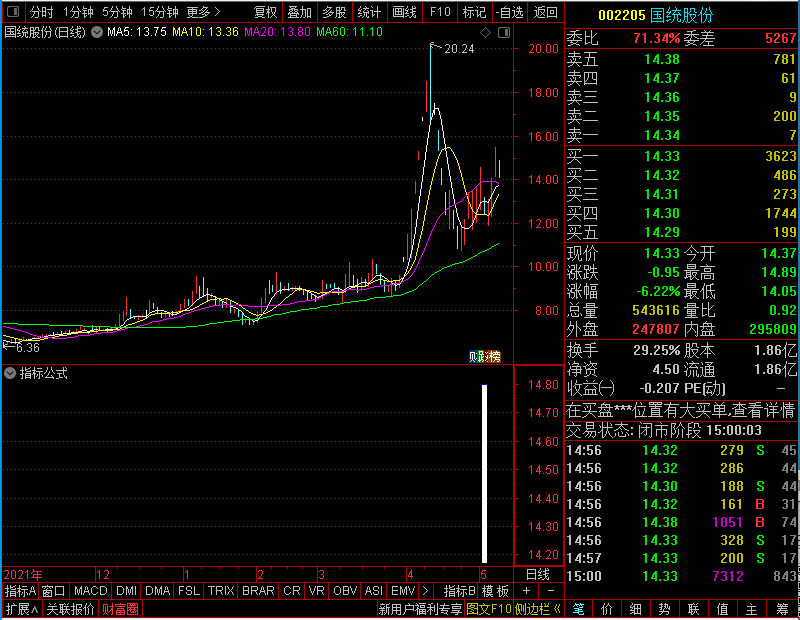Open the F10 company info
This screenshot has width=800, height=620.
click(x=440, y=12)
